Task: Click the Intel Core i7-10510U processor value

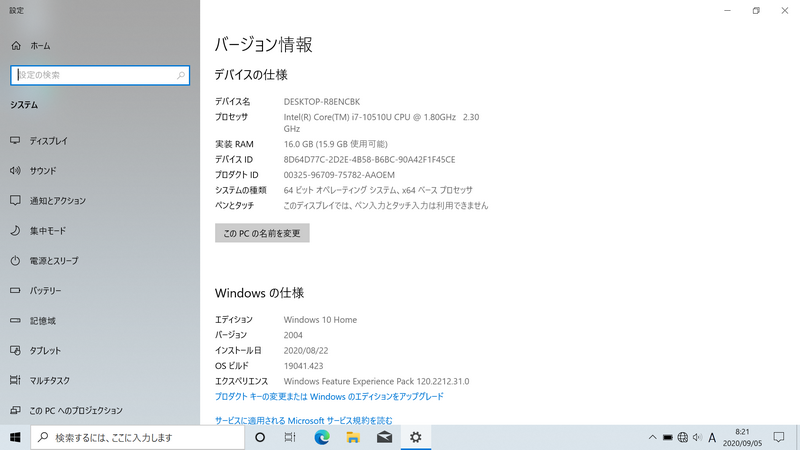Action: 381,122
